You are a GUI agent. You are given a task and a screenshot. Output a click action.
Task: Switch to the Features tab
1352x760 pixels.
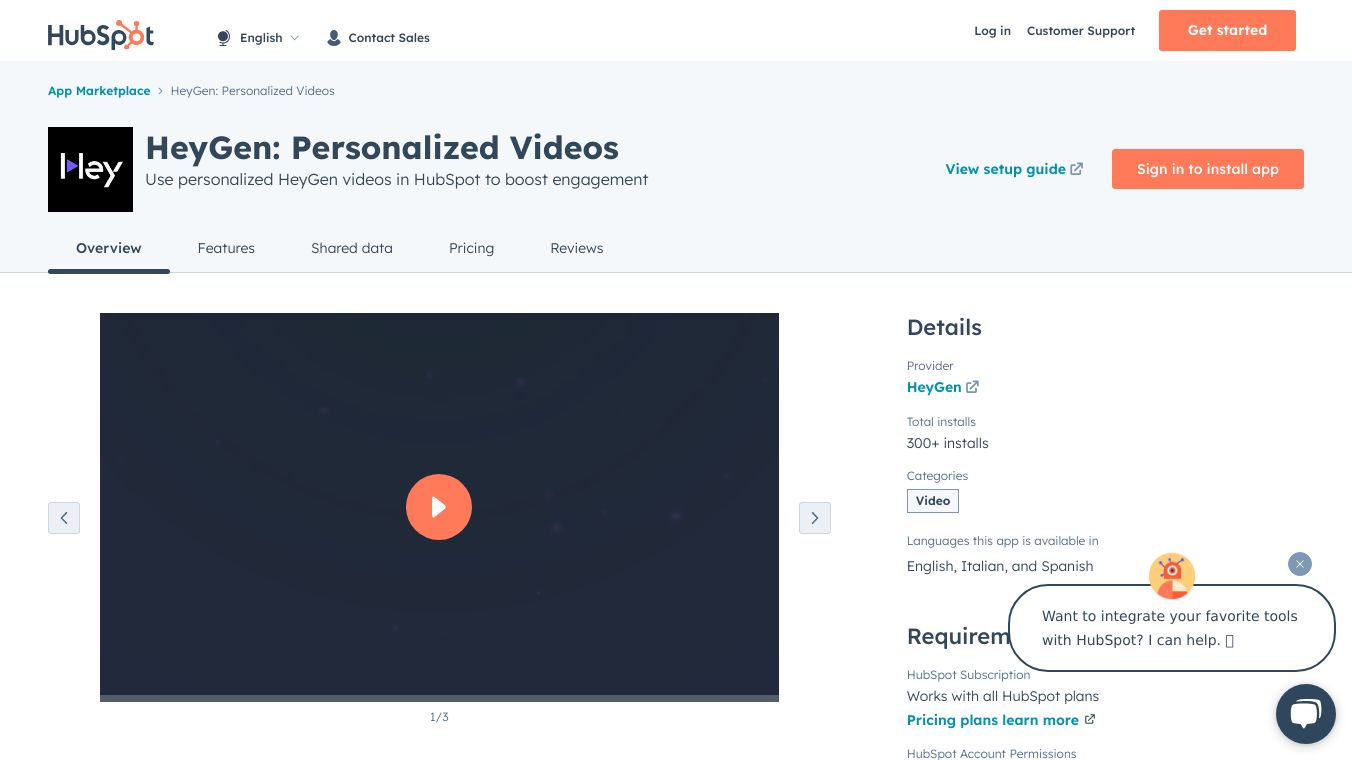tap(226, 248)
